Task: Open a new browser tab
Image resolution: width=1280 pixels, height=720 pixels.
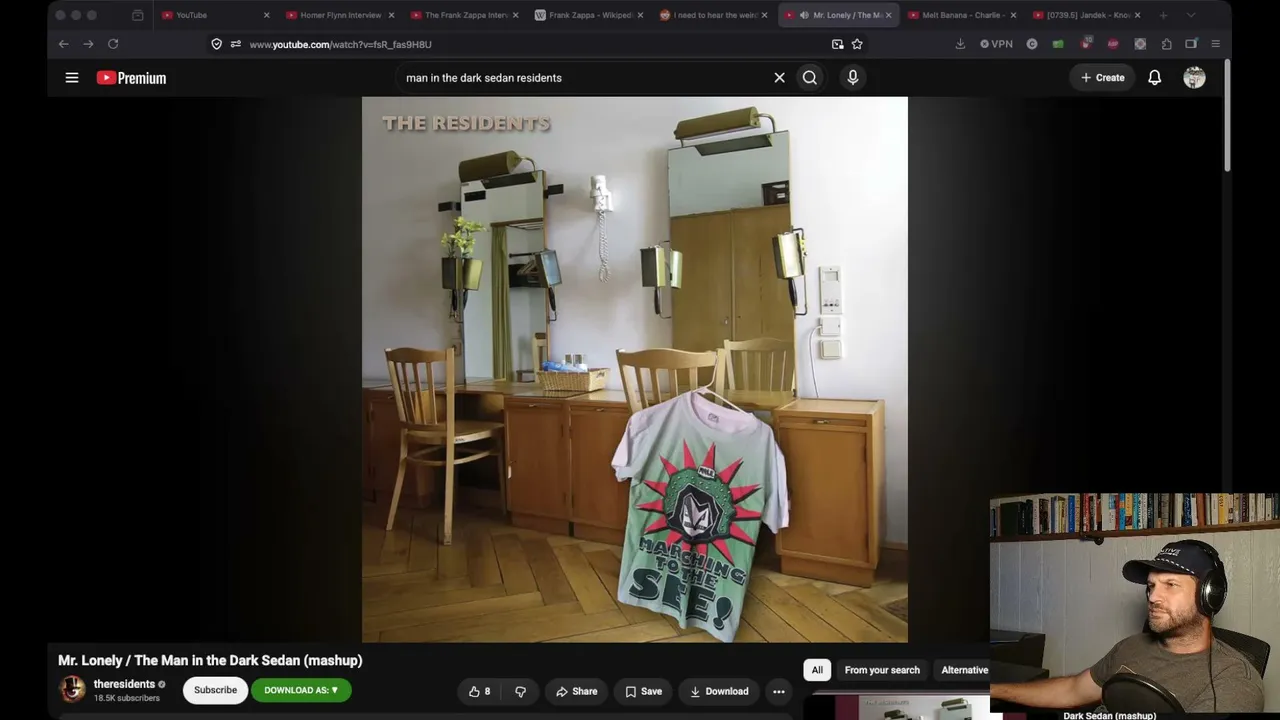Action: tap(1163, 15)
